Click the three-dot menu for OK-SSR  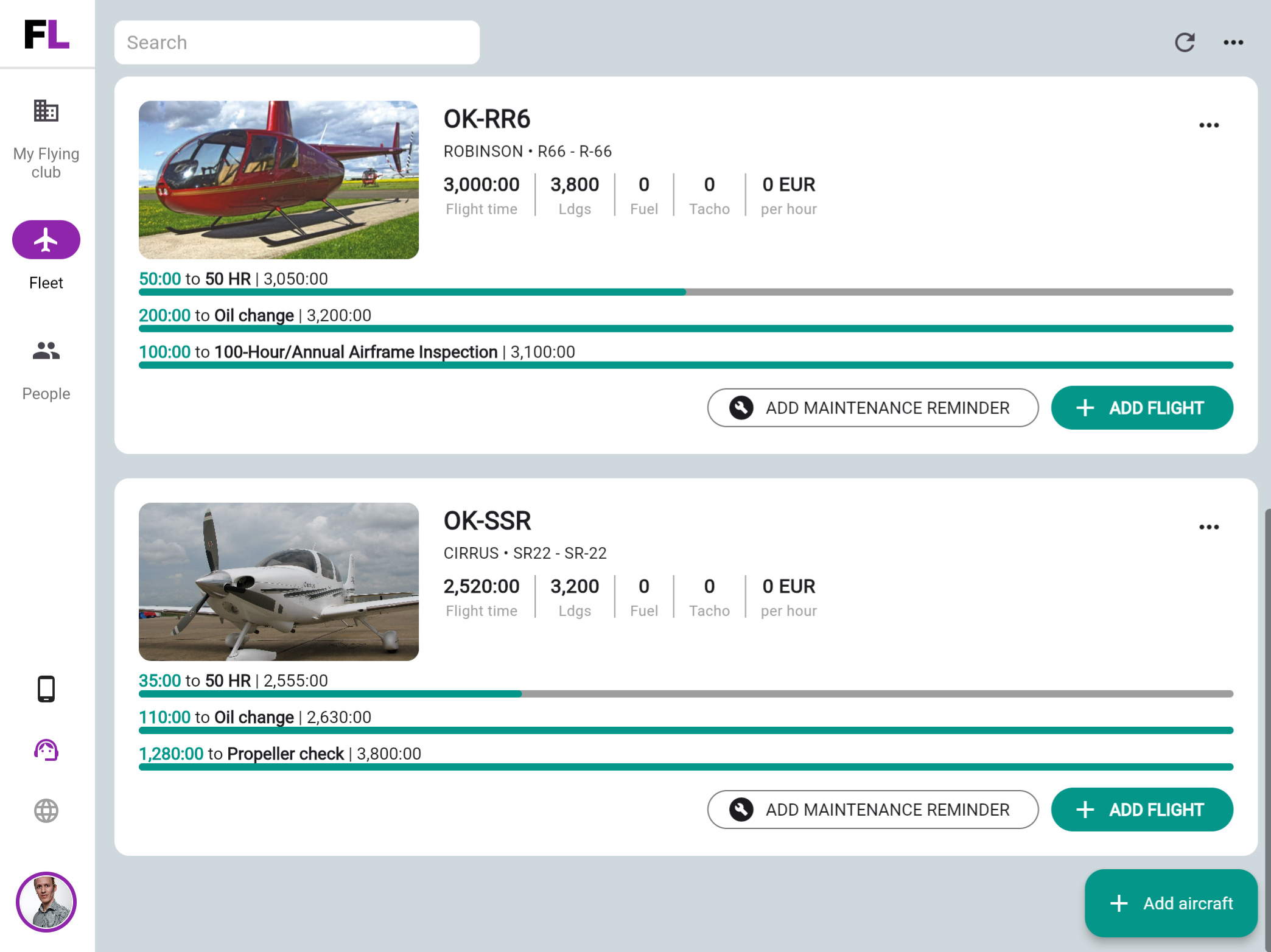point(1209,526)
